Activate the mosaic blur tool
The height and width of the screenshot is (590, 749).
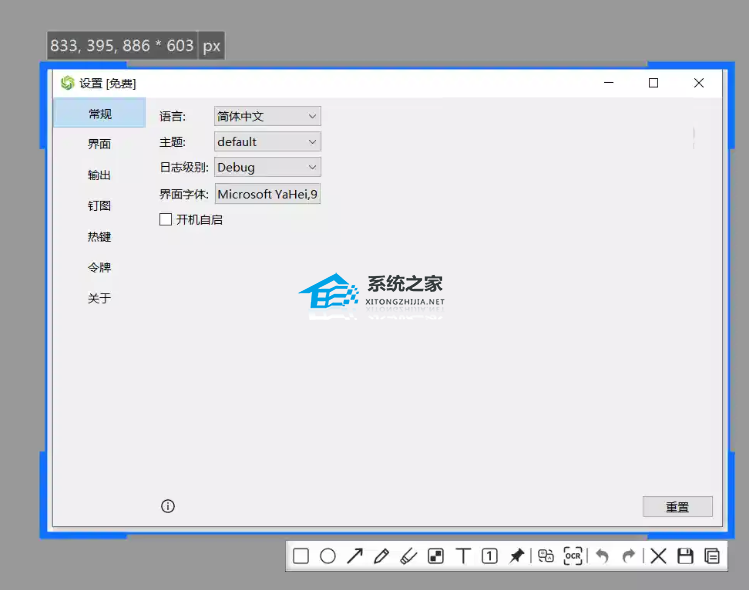point(435,557)
